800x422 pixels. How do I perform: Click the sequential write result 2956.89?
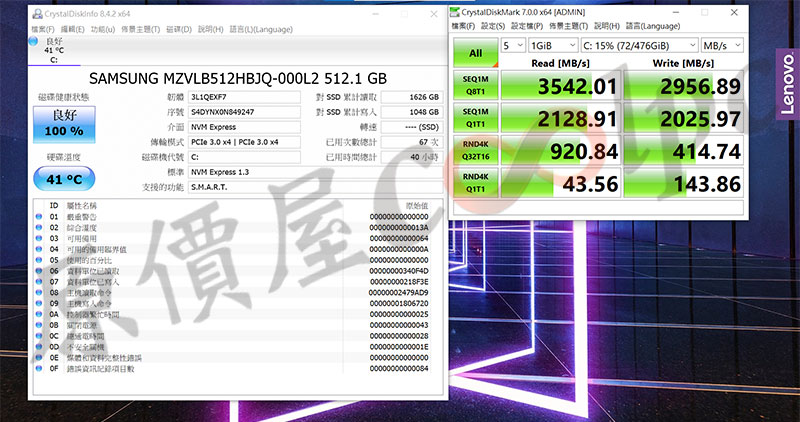pos(683,85)
